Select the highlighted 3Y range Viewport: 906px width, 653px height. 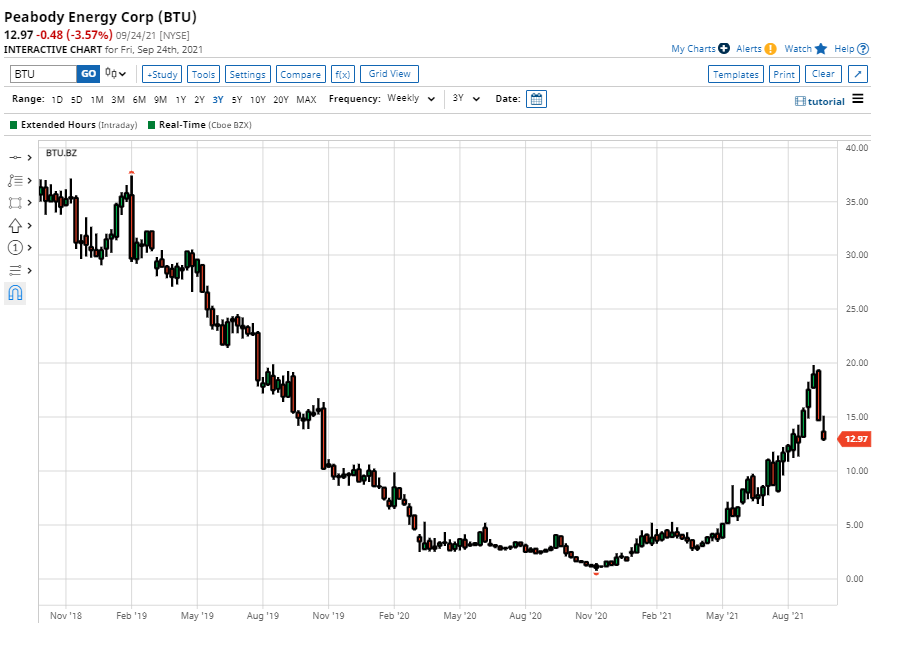(x=218, y=99)
